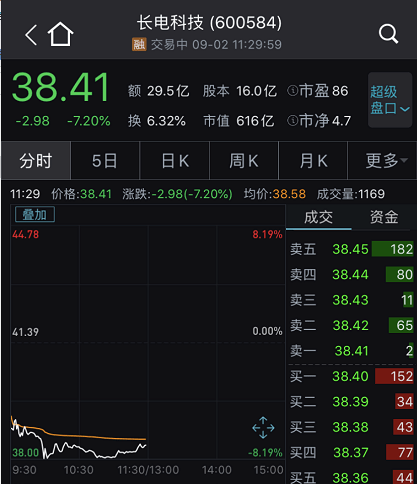Screen dimensions: 417x484
Task: Tap the large price 38.41
Action: (x=60, y=87)
